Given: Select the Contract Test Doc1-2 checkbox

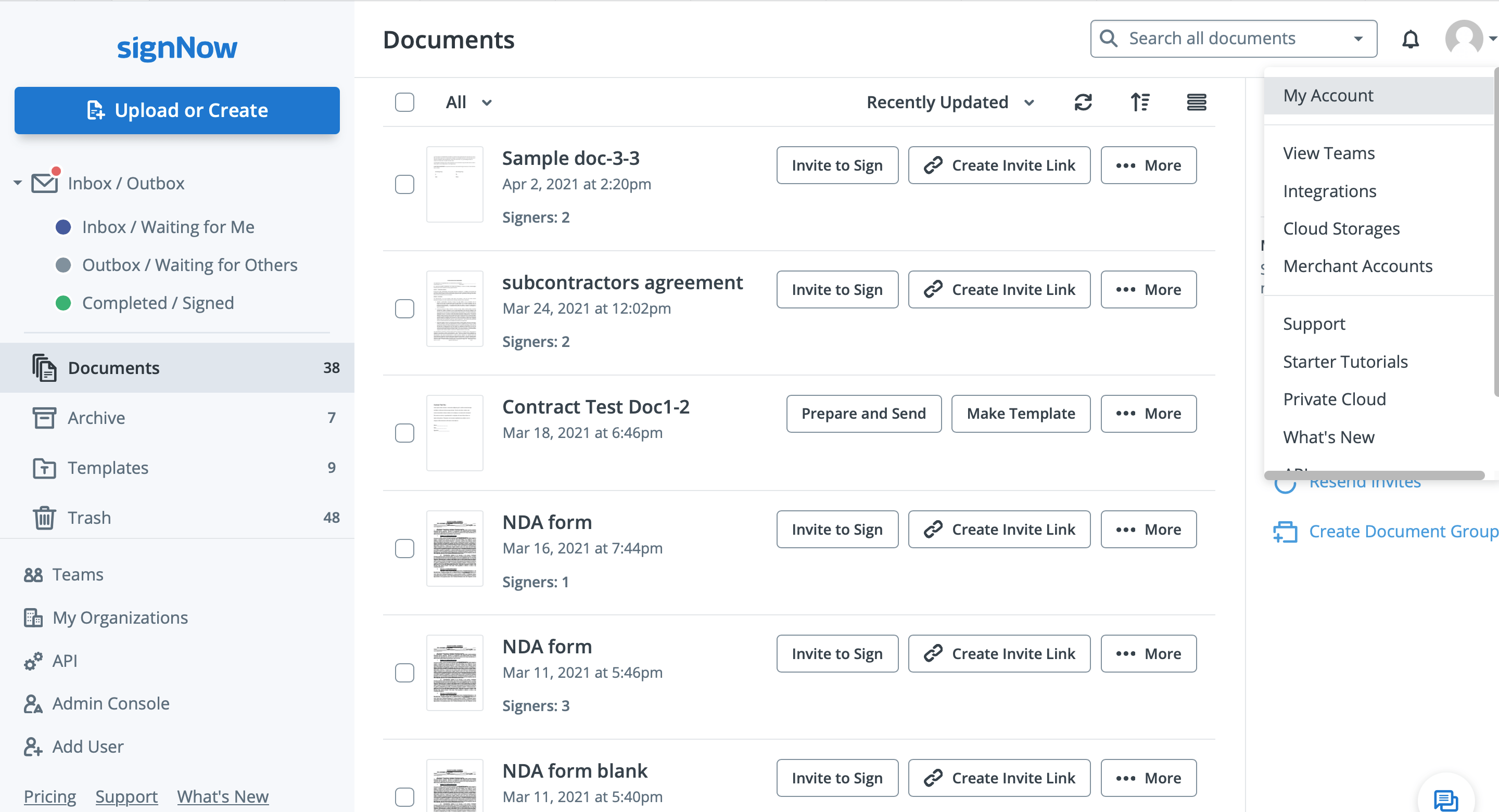Looking at the screenshot, I should pos(404,433).
